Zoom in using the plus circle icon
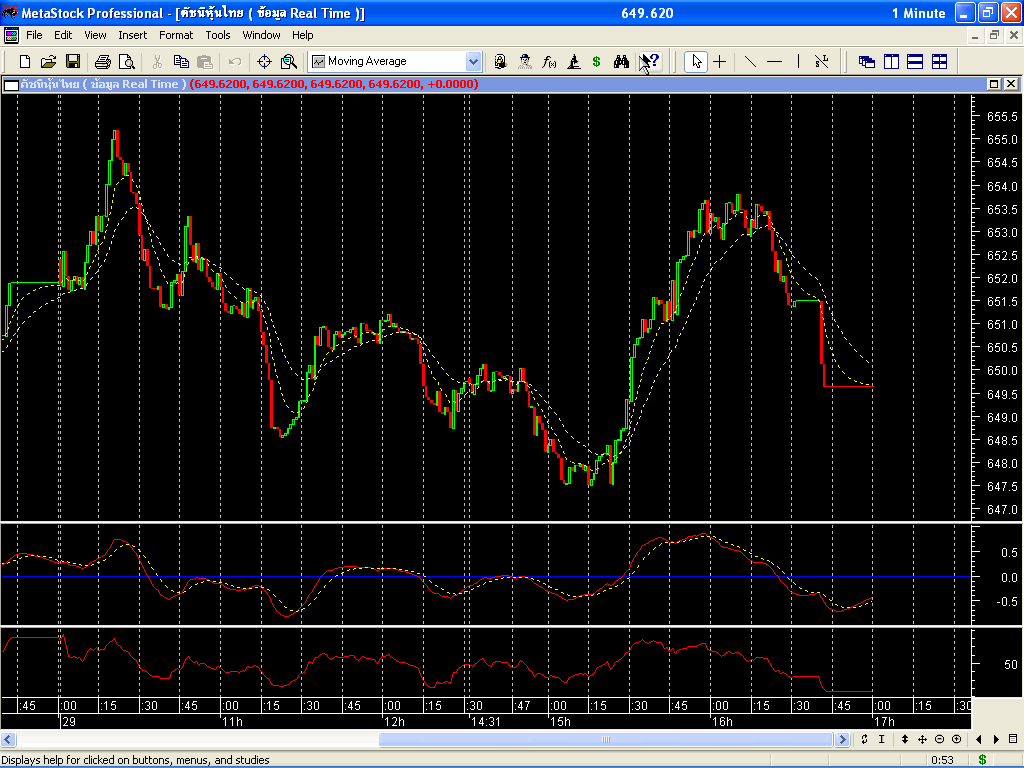 click(x=956, y=739)
